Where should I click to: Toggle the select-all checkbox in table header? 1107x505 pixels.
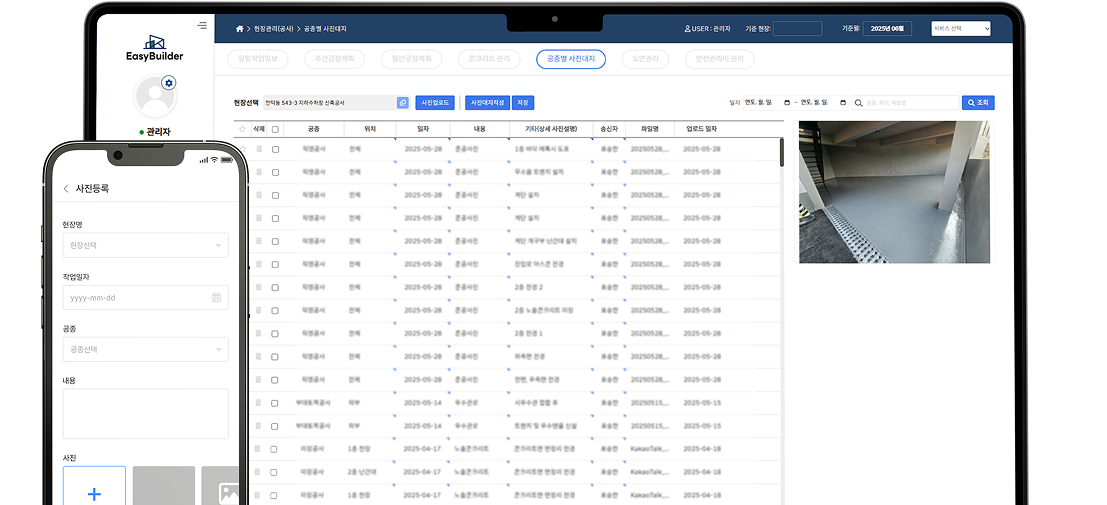275,129
